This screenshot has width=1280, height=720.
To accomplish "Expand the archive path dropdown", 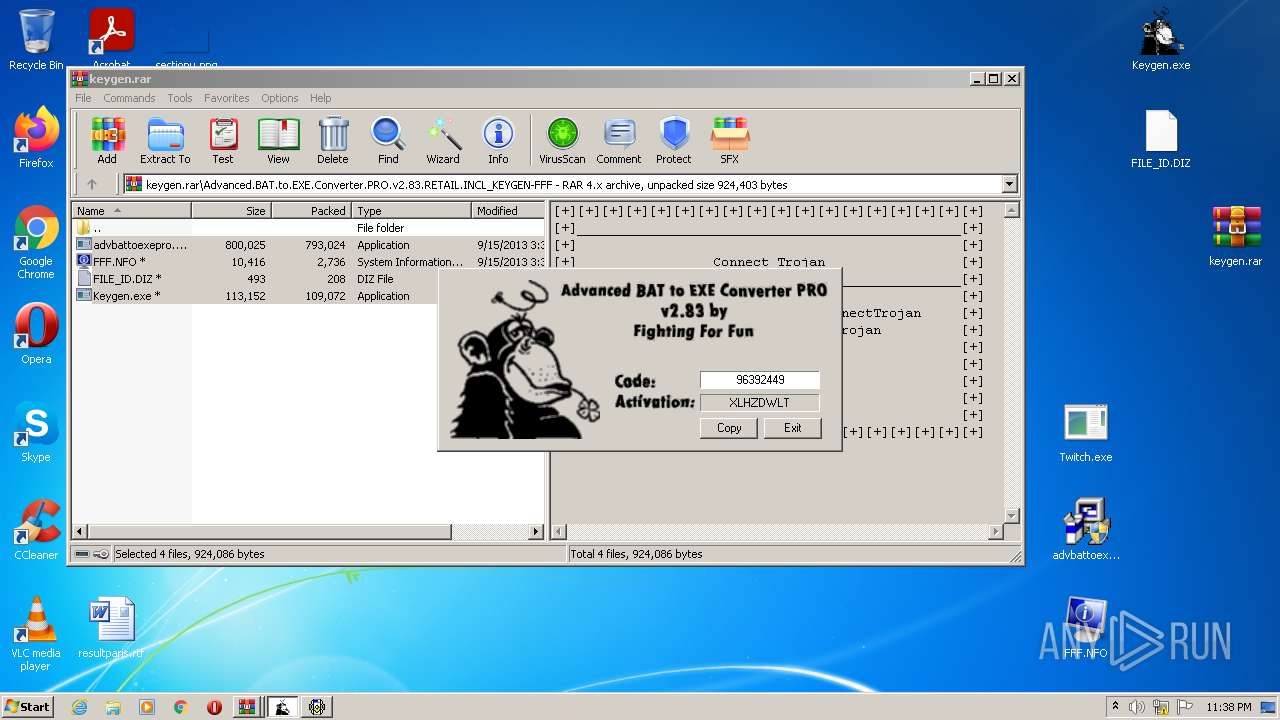I will [x=1009, y=184].
